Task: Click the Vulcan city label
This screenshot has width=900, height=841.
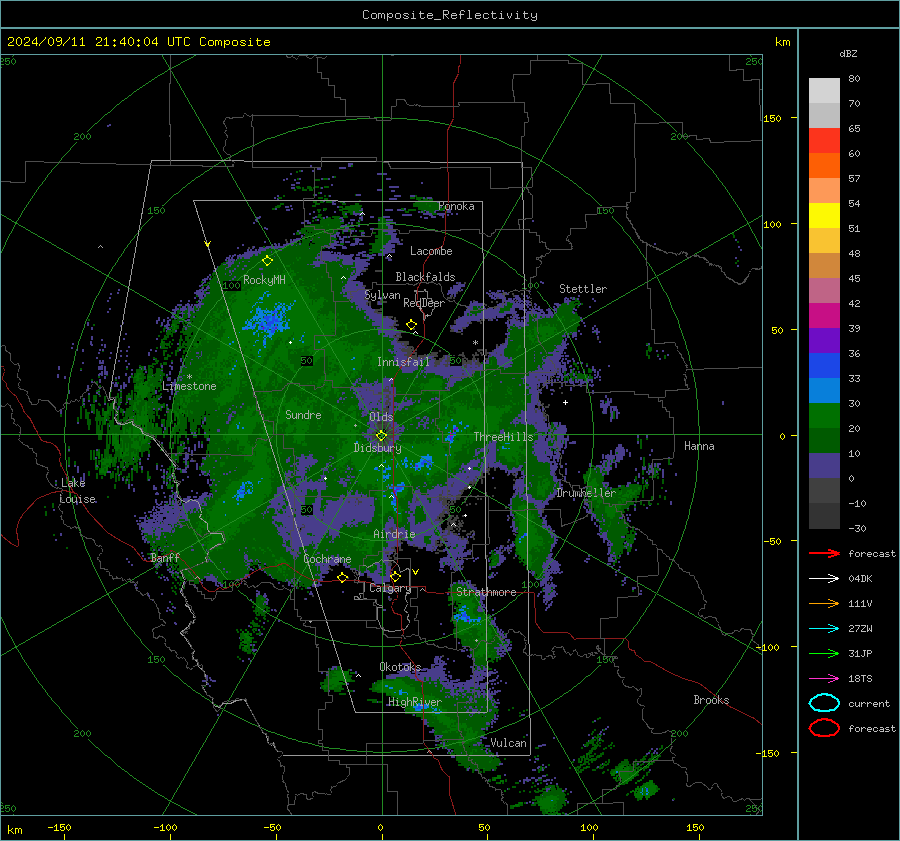Action: (509, 743)
